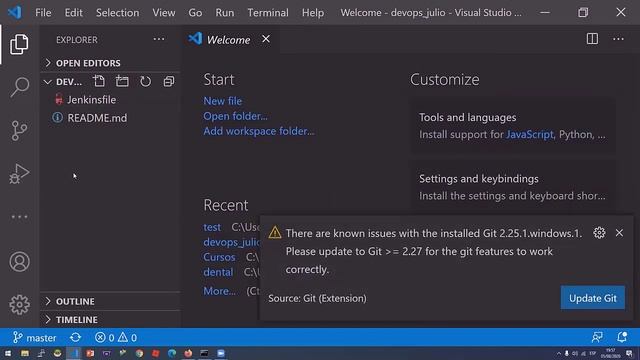Open recent folder dental
The image size is (640, 360).
pos(218,272)
